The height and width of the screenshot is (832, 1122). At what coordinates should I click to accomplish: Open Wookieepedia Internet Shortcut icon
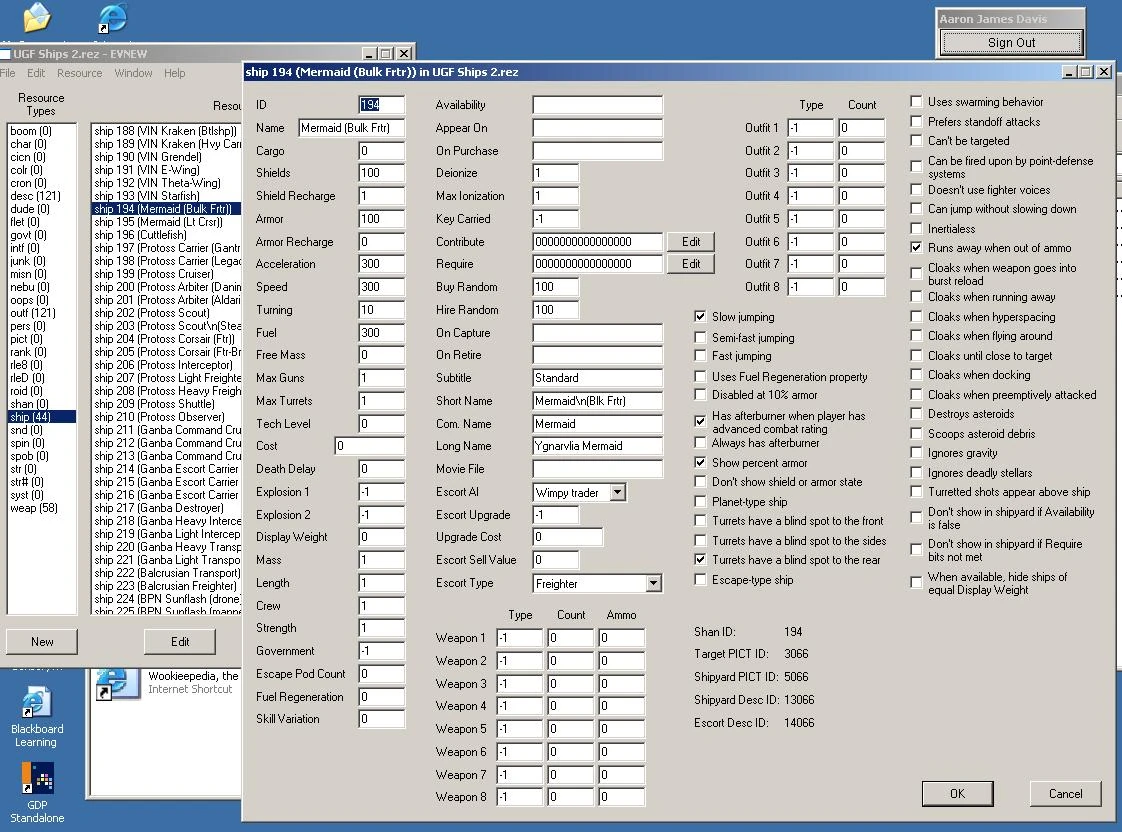117,683
